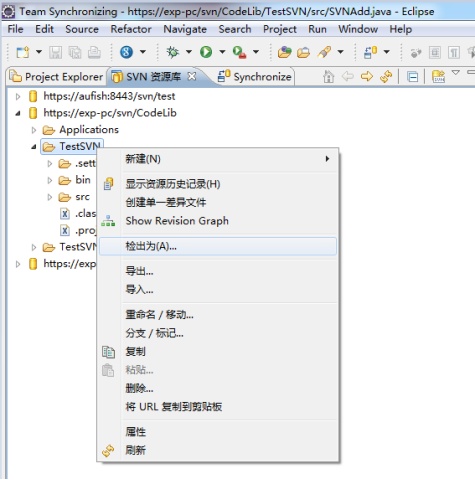Collapse https://exp-pc/svn/CodeLib repository node

(18, 113)
